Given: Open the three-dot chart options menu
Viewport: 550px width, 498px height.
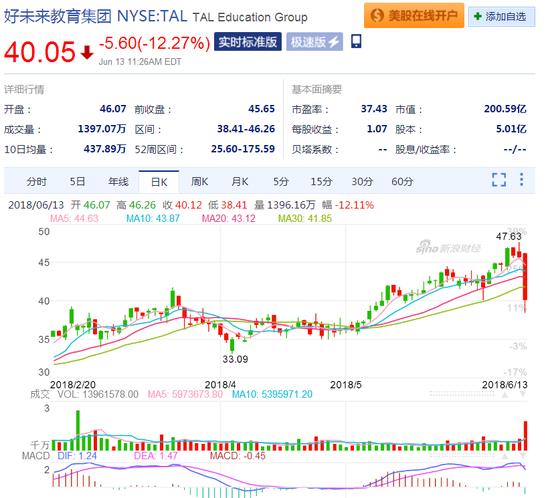Looking at the screenshot, I should click(x=522, y=179).
